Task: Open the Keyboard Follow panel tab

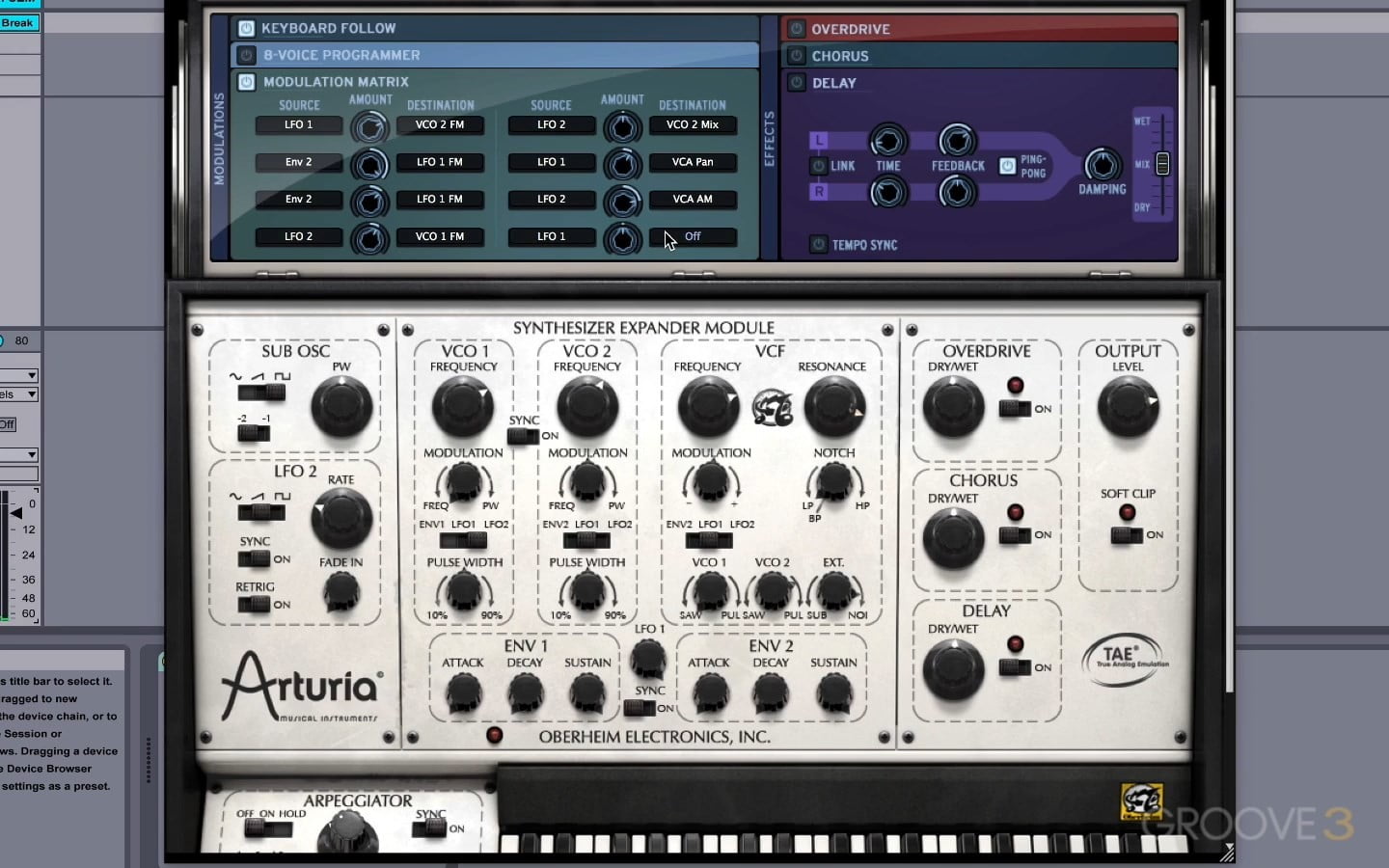Action: pyautogui.click(x=494, y=28)
